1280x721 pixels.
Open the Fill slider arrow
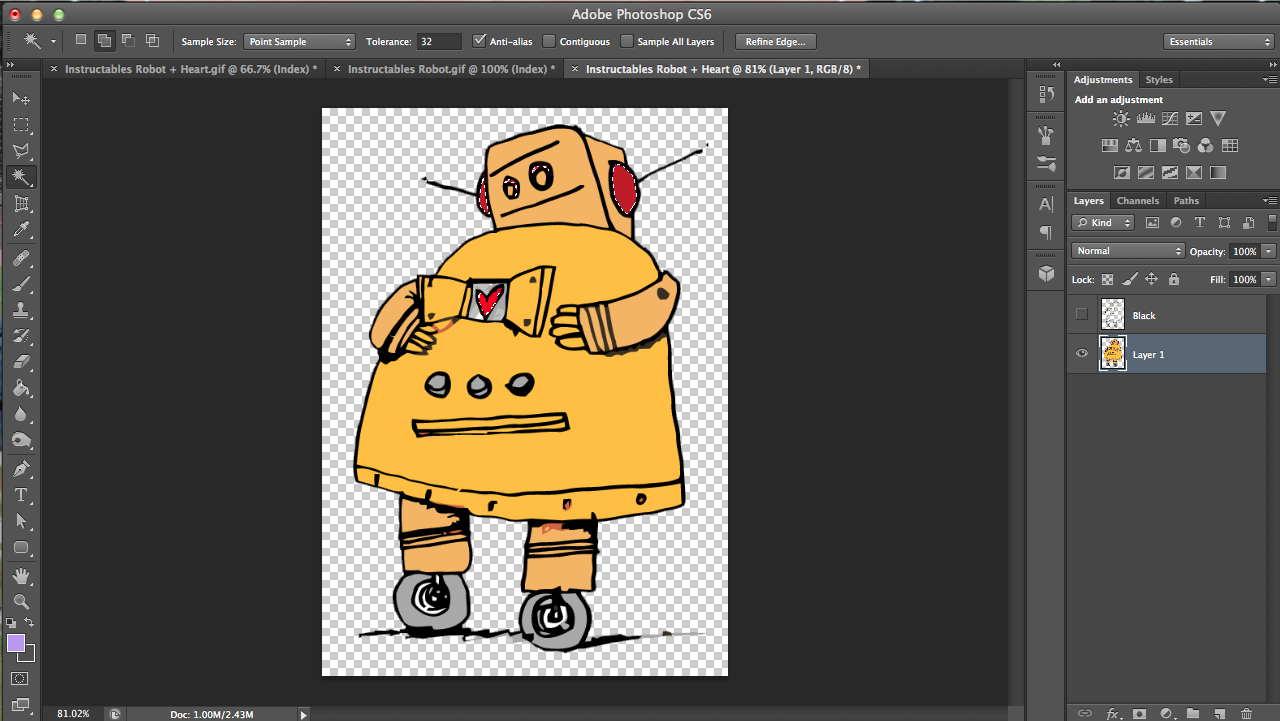[1269, 280]
